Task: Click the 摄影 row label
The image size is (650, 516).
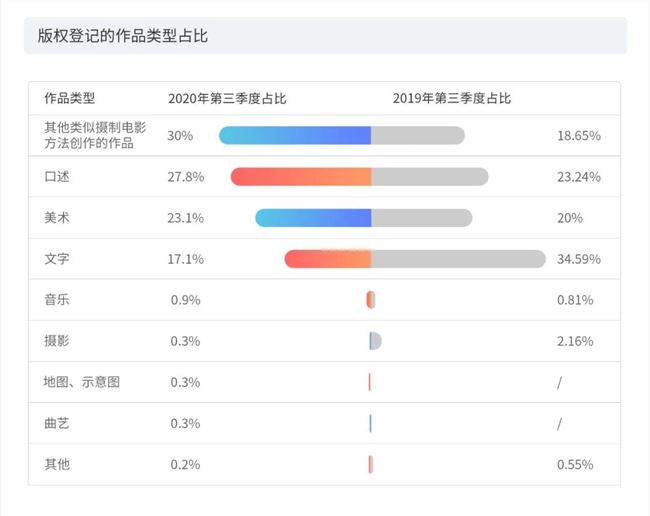Action: (x=57, y=341)
